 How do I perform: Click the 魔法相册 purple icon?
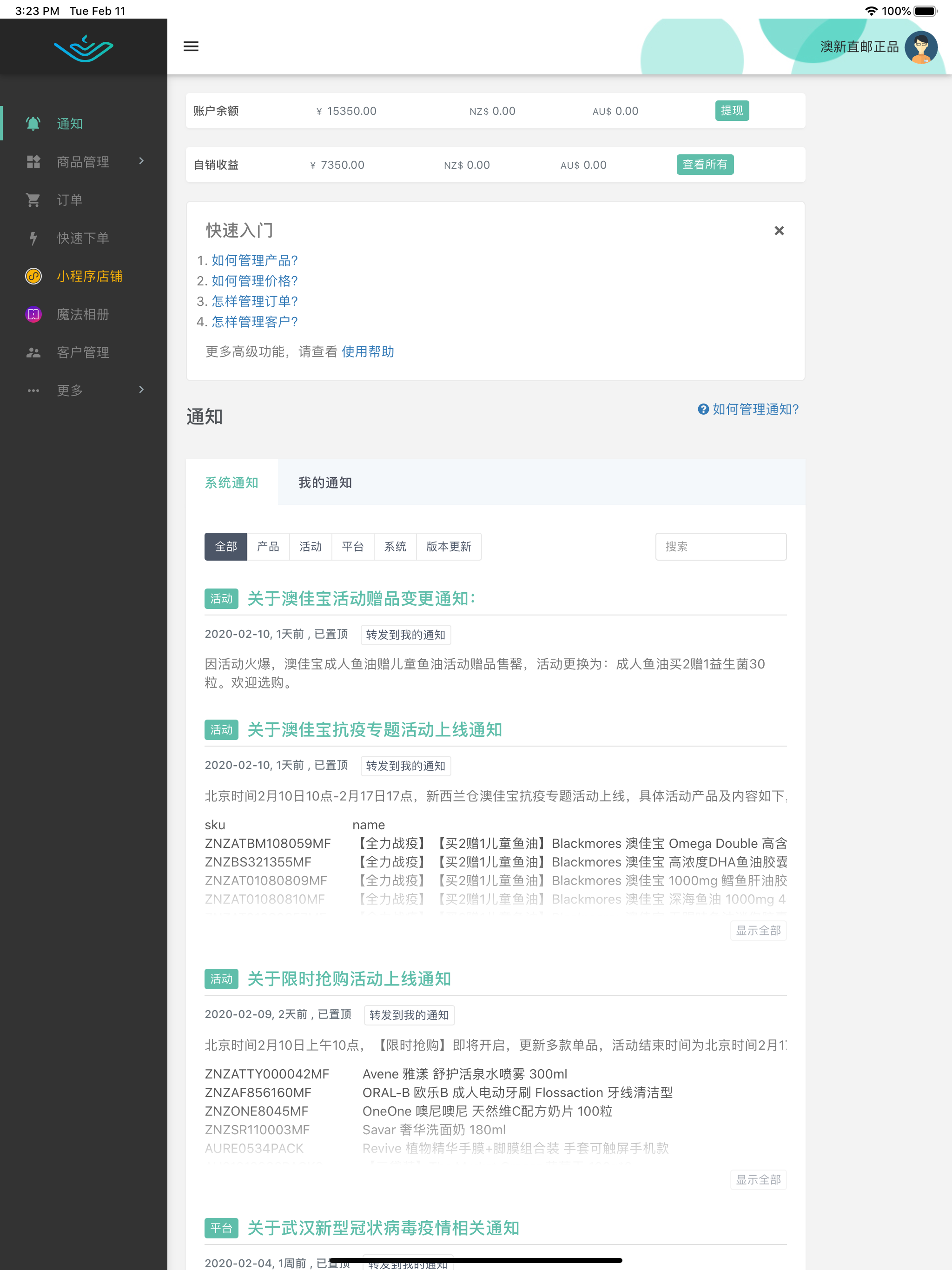click(x=33, y=314)
